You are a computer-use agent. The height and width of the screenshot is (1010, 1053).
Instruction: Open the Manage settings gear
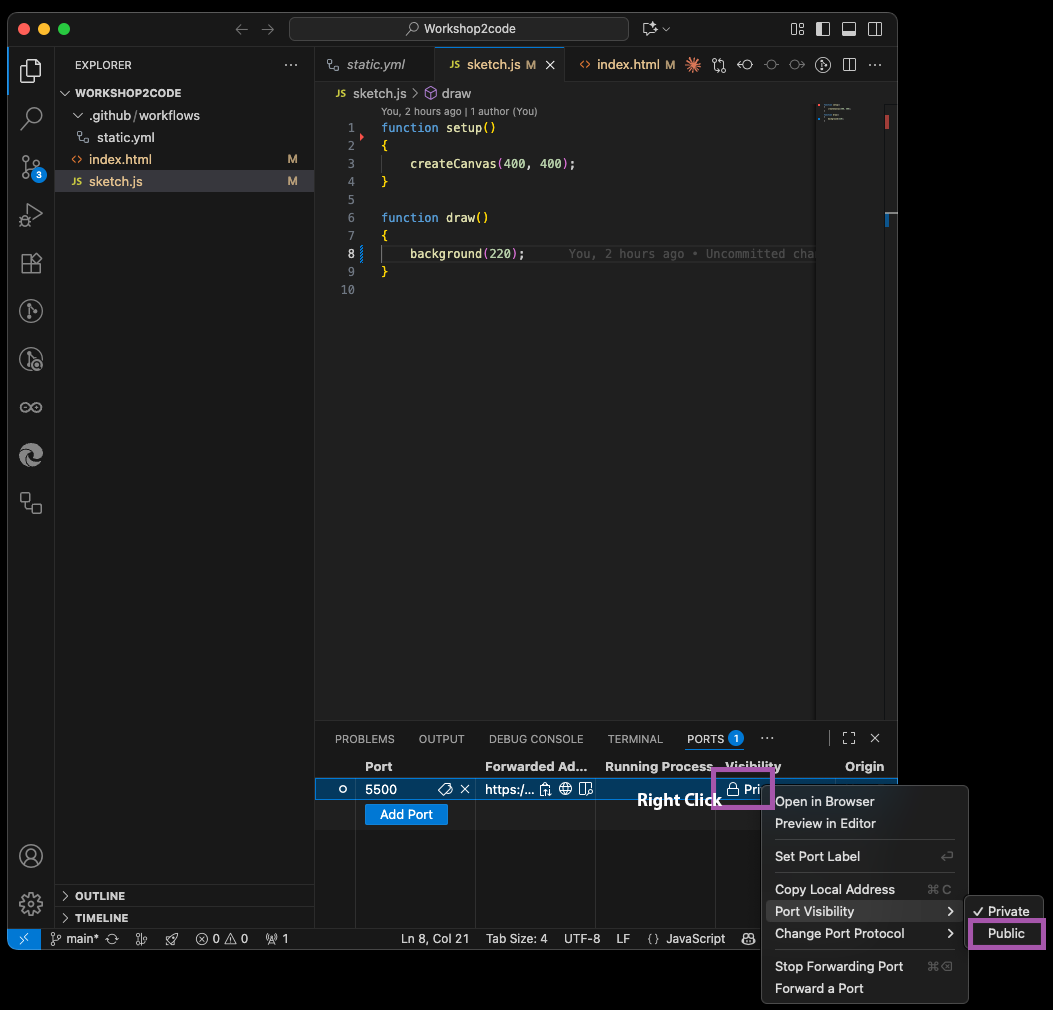click(30, 904)
